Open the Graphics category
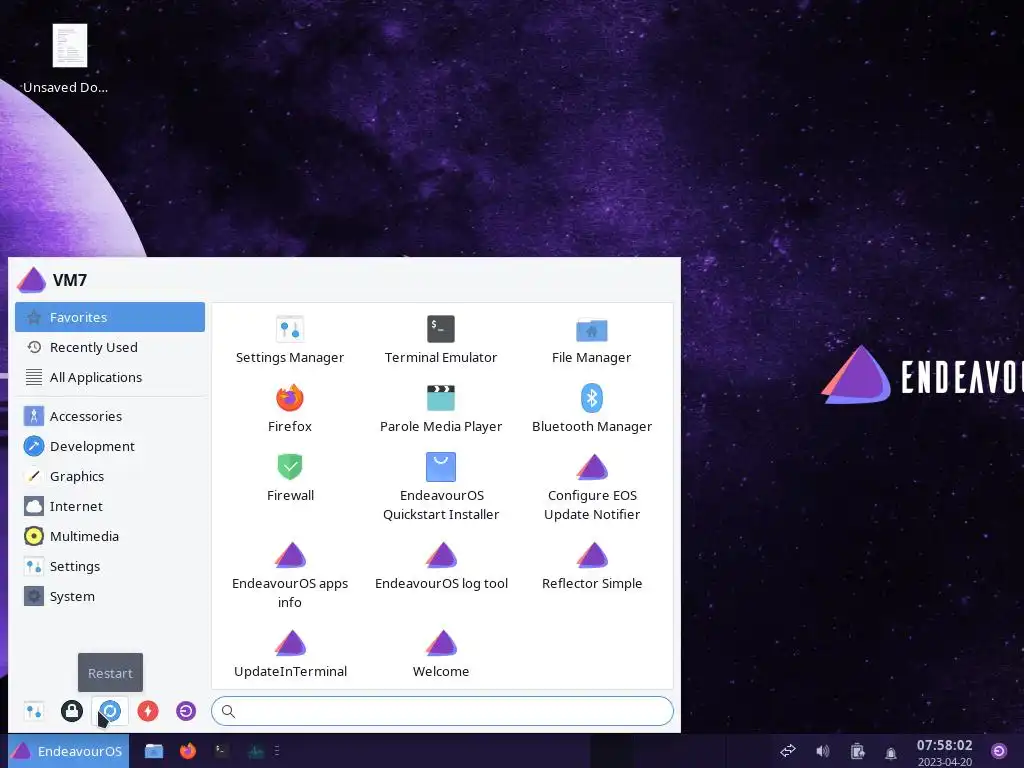Screen dimensions: 1024x768 pos(110,476)
